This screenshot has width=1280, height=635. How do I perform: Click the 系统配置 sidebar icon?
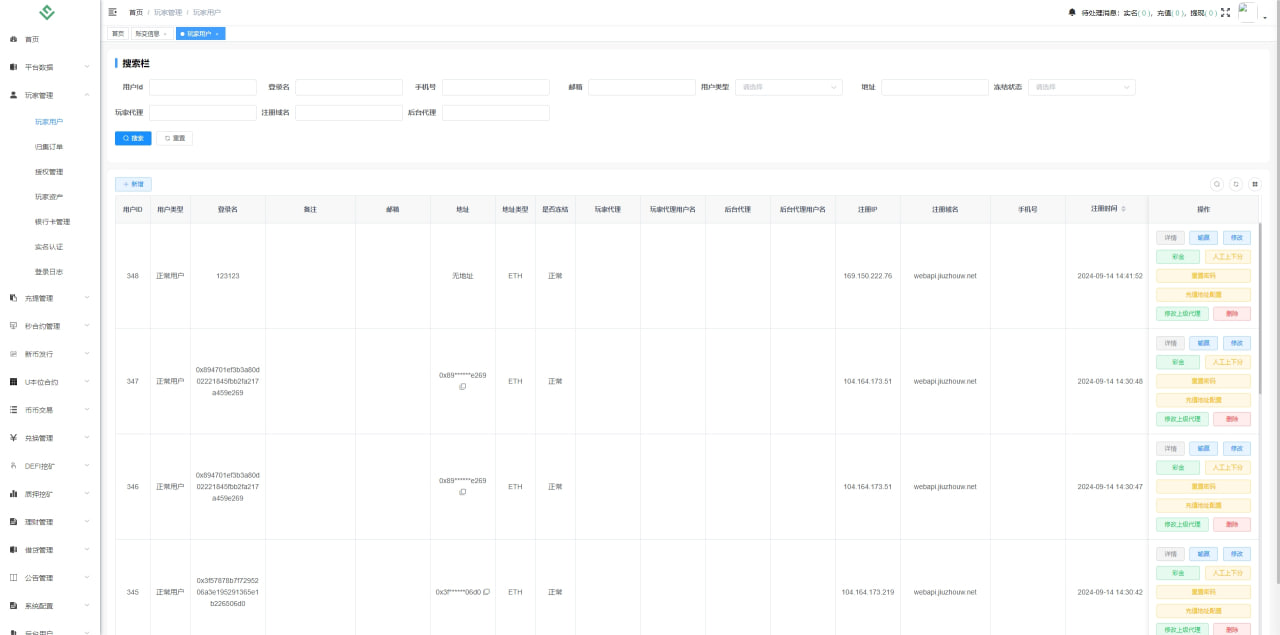[13, 606]
